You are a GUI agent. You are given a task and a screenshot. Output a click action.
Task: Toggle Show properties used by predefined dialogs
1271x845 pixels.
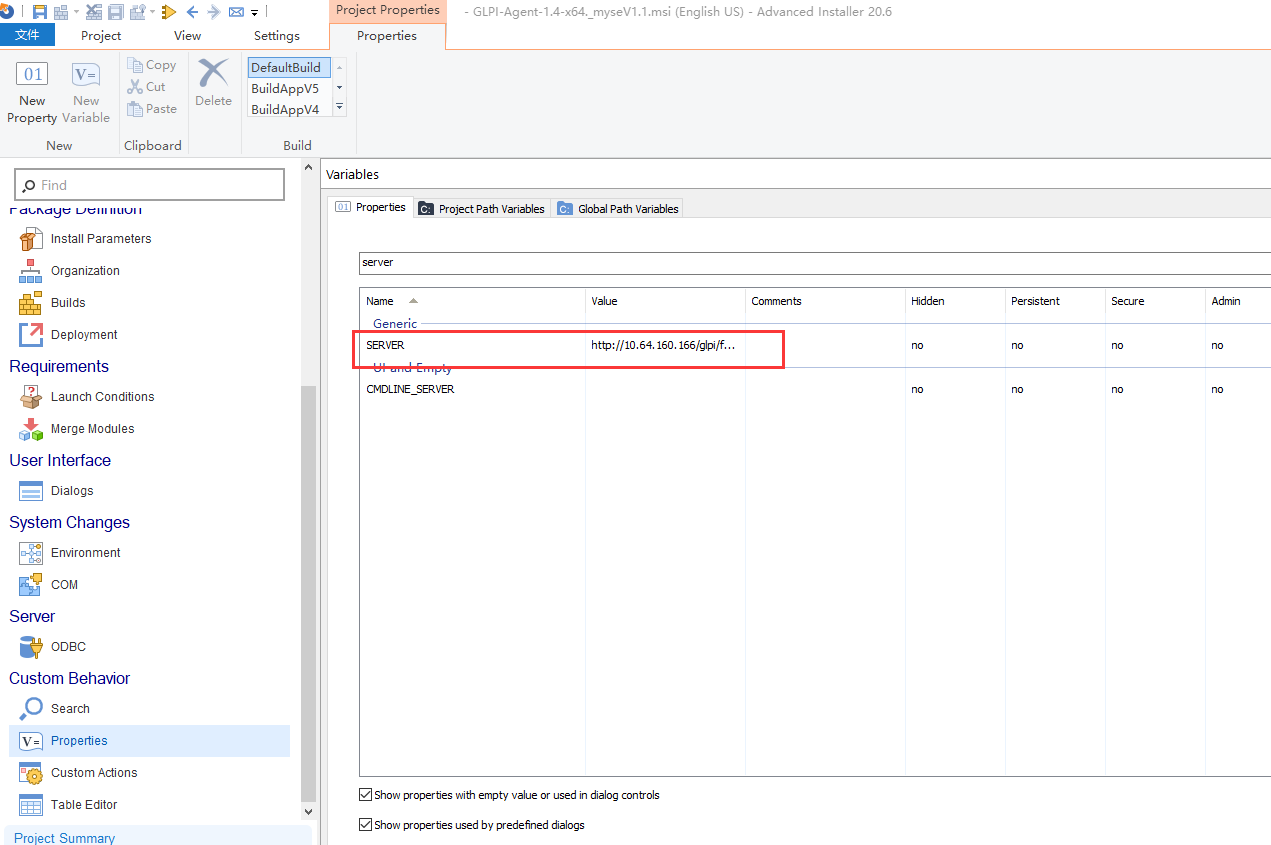coord(365,825)
